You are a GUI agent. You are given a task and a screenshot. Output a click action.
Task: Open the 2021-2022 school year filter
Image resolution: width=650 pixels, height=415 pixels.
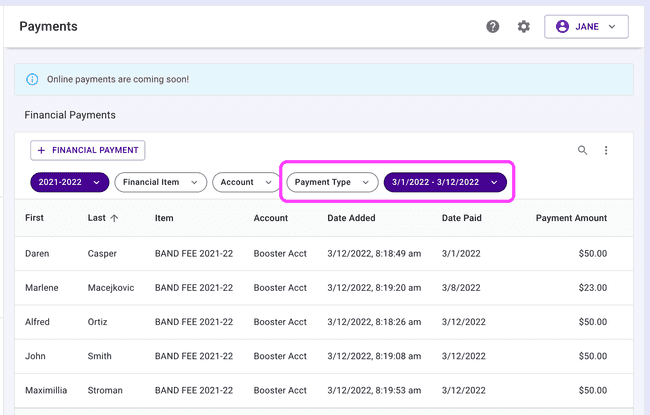tap(69, 182)
